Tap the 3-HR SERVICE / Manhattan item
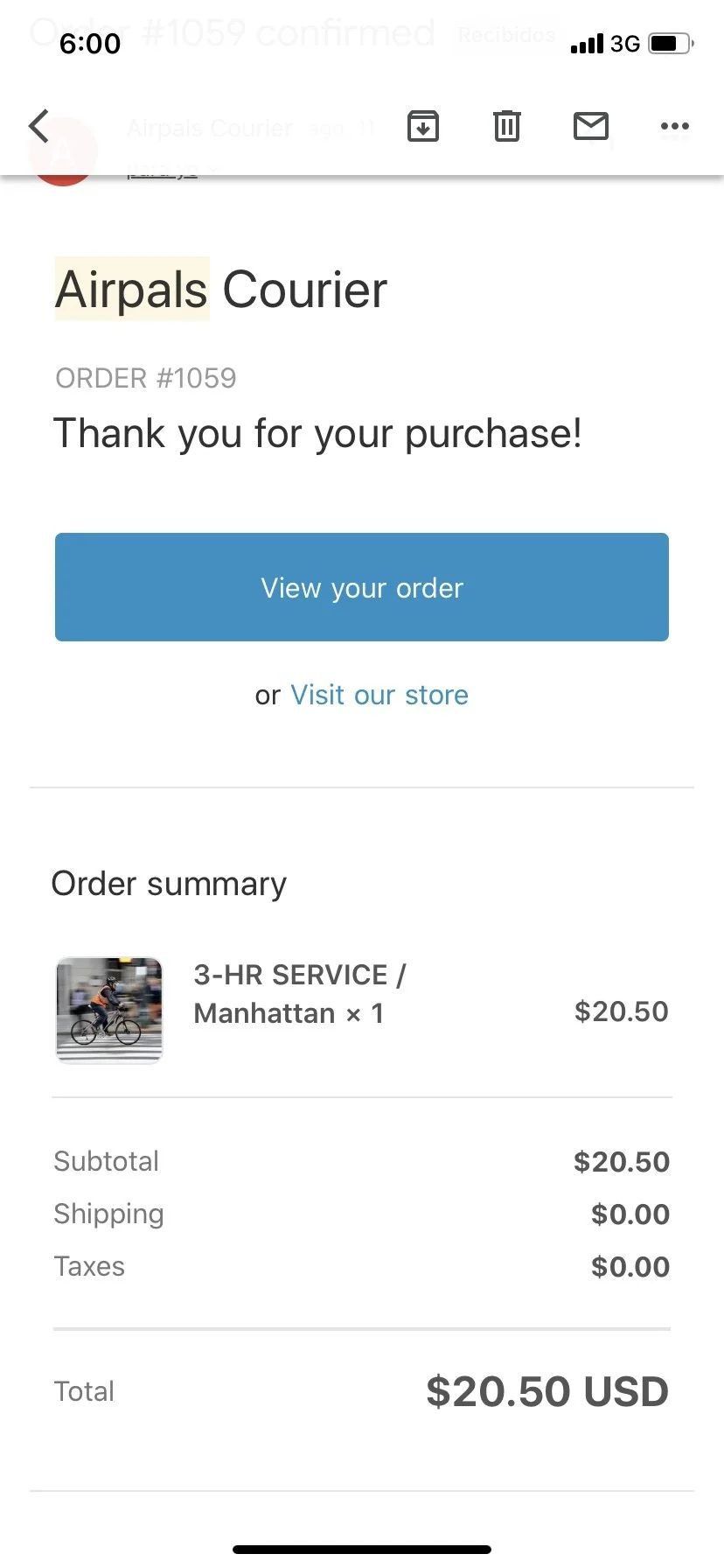 coord(299,994)
